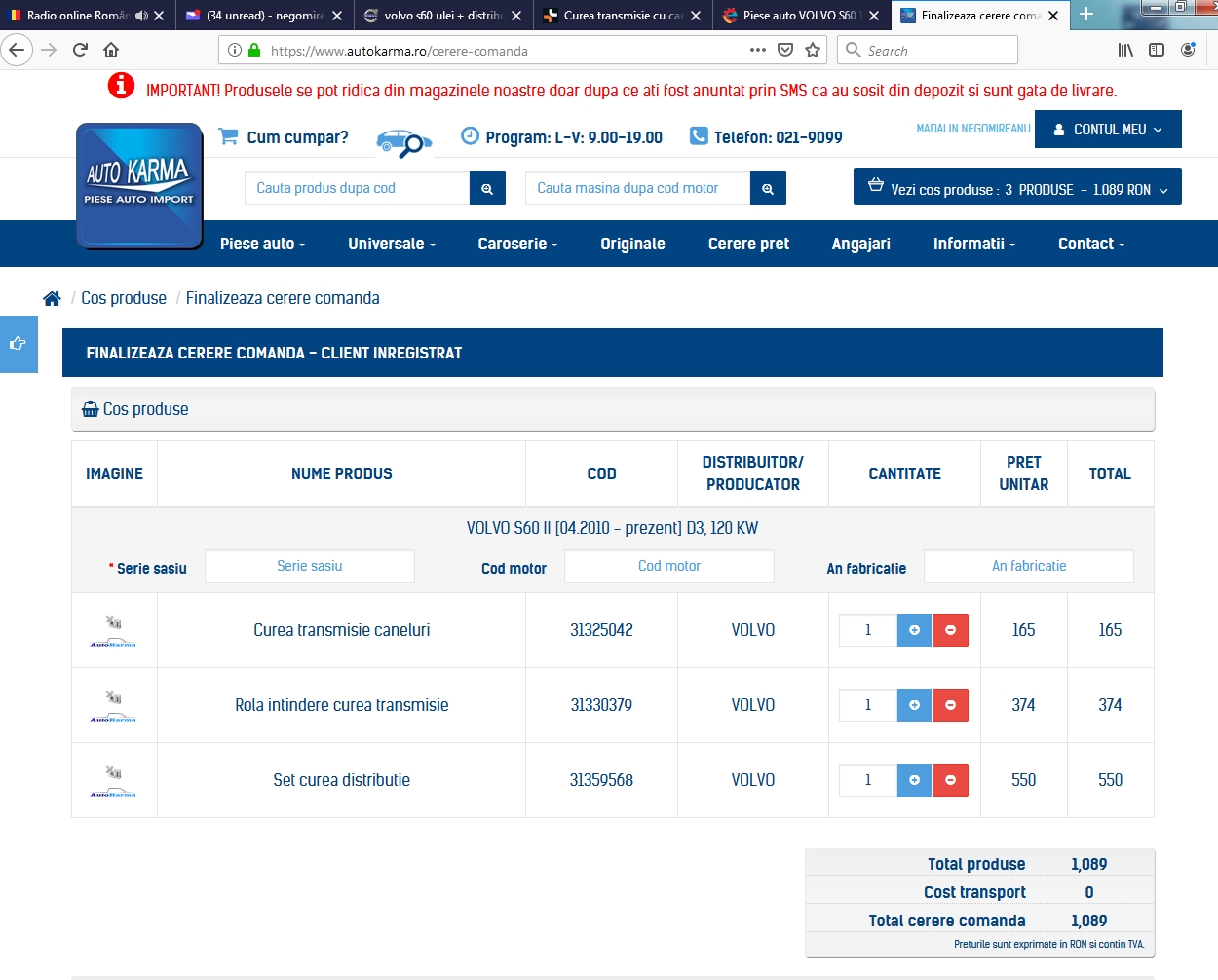This screenshot has height=980, width=1218.
Task: Expand Informatii menu
Action: [974, 244]
